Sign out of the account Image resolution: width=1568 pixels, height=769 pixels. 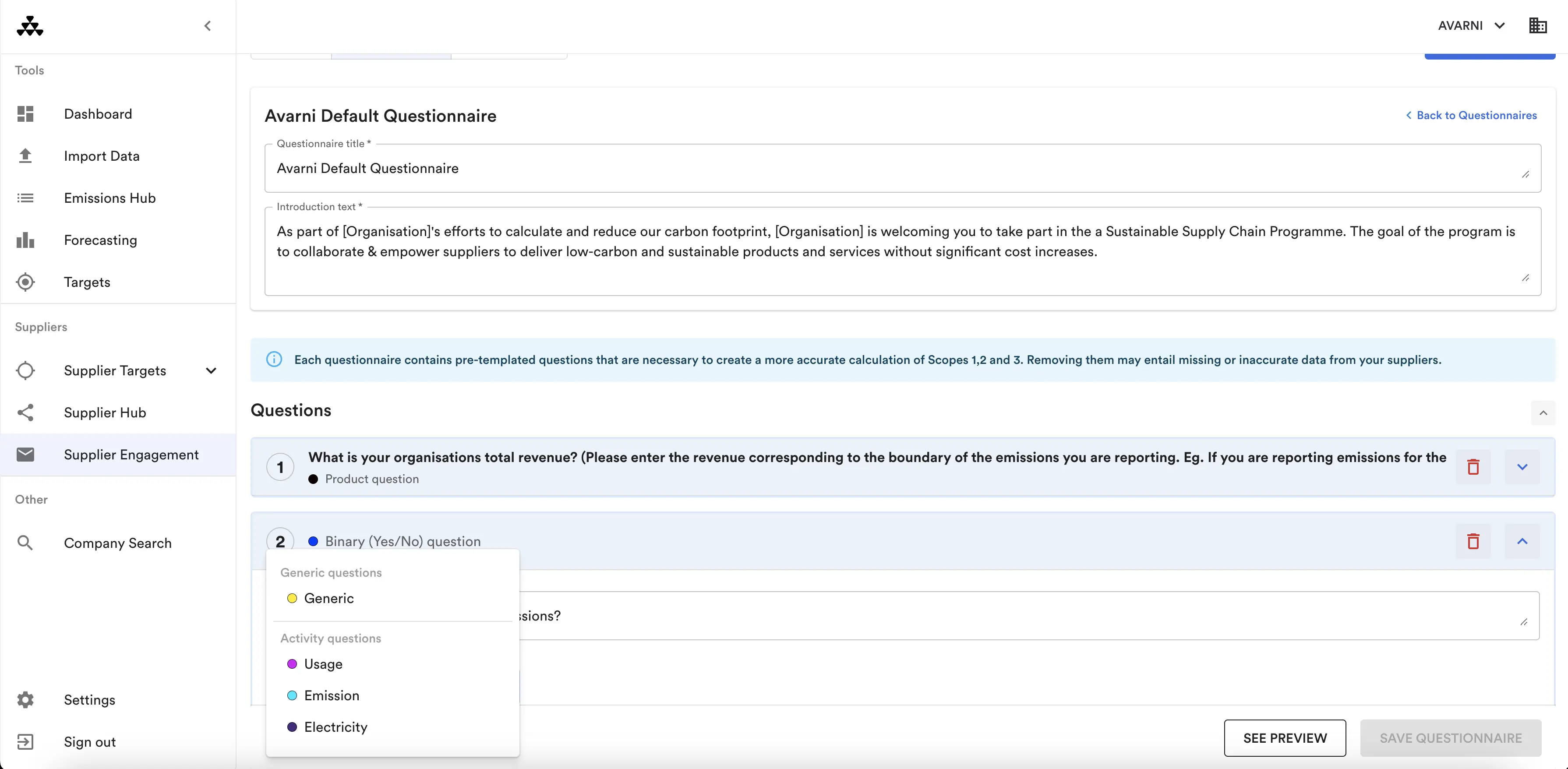tap(118, 741)
